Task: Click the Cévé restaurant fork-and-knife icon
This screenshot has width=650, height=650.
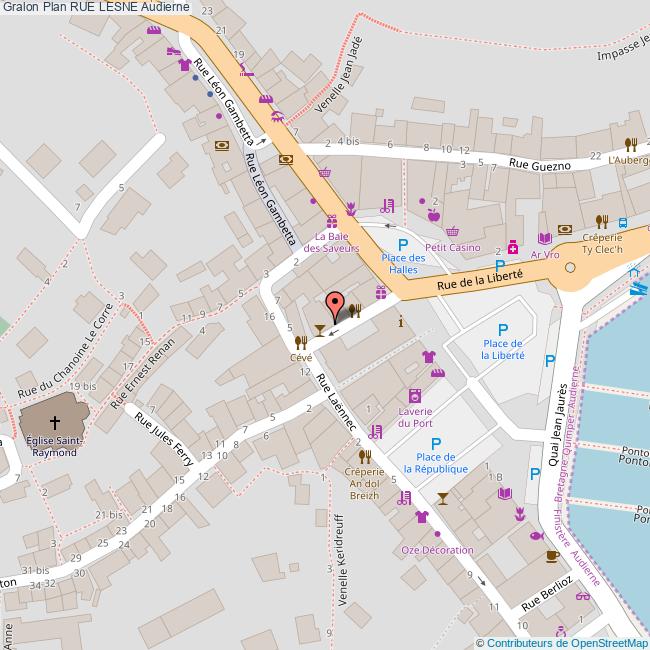Action: click(x=300, y=342)
